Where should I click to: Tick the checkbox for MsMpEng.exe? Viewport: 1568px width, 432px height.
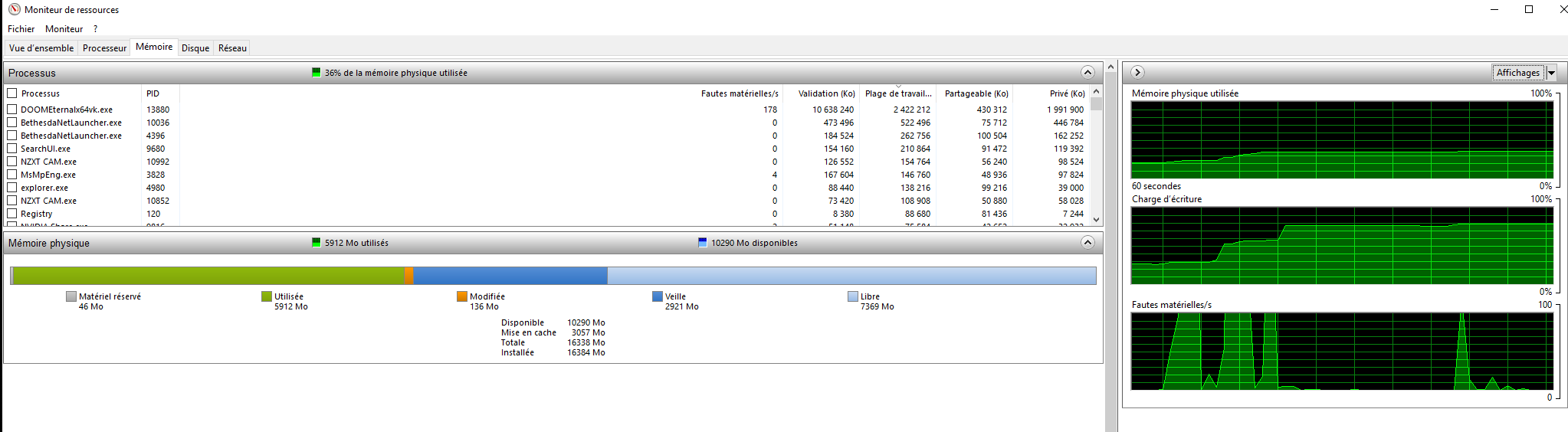(x=11, y=175)
